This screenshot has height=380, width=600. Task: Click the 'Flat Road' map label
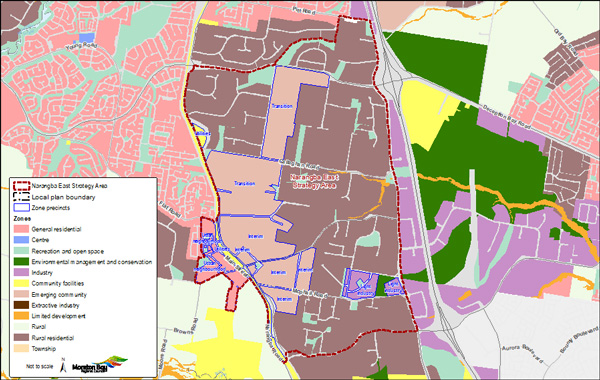(170, 209)
